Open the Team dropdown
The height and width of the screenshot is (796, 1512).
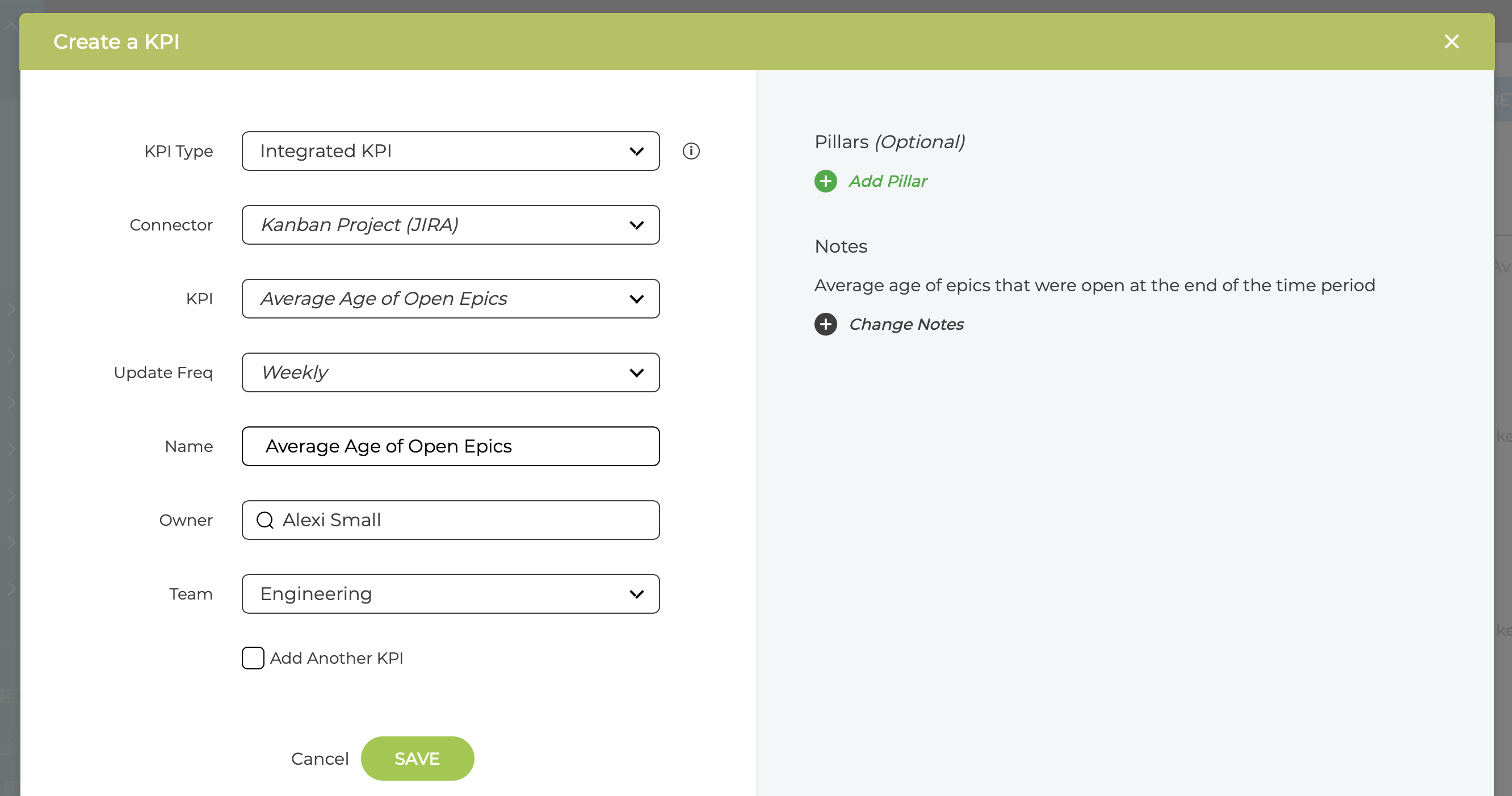pyautogui.click(x=450, y=594)
